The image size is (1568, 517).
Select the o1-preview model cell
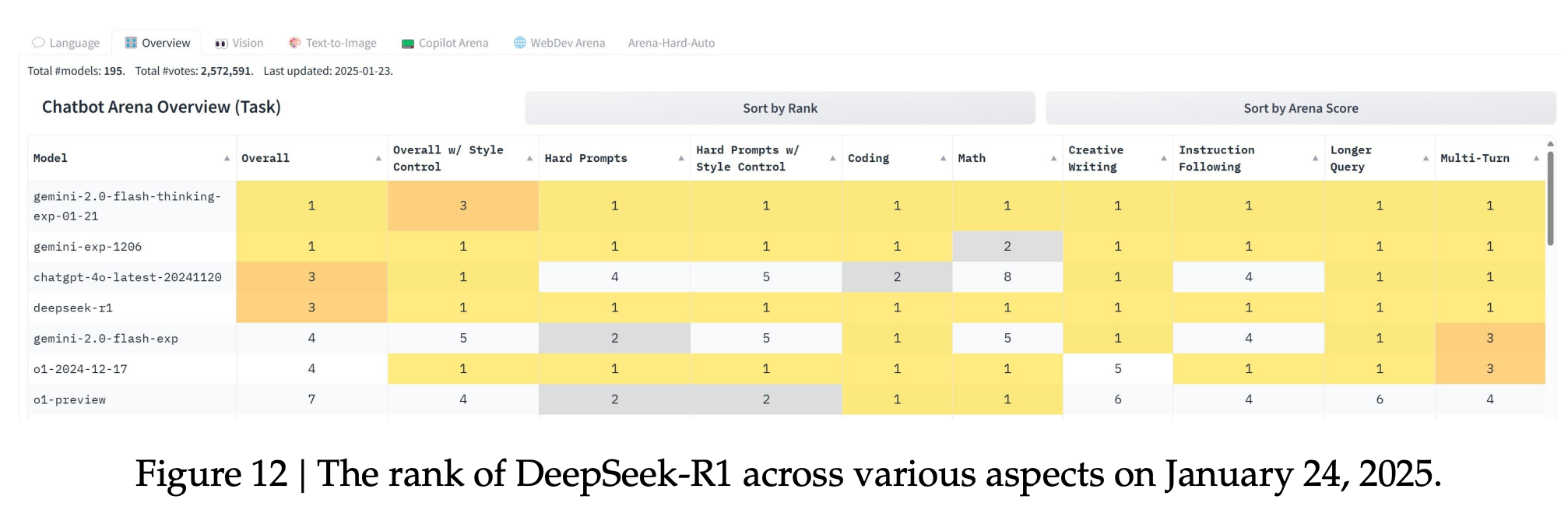tap(132, 399)
